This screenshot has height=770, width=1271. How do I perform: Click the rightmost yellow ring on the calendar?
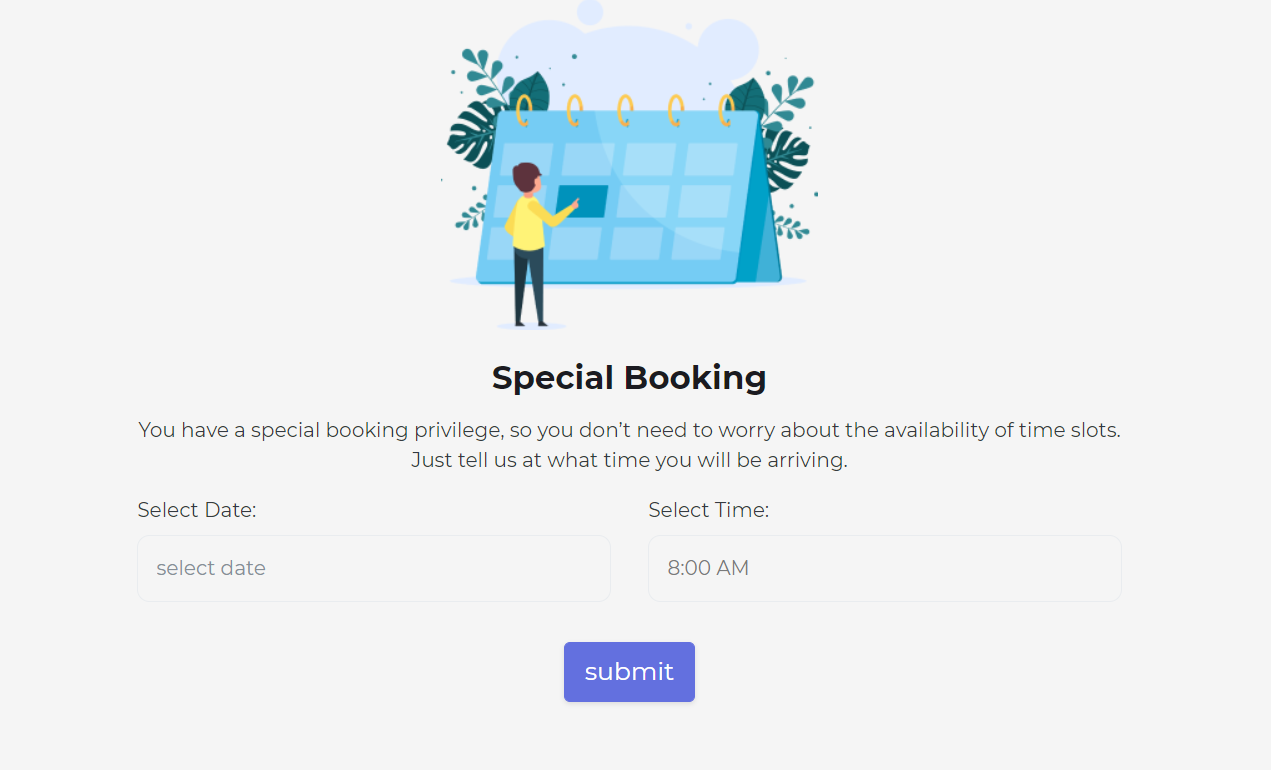coord(727,109)
